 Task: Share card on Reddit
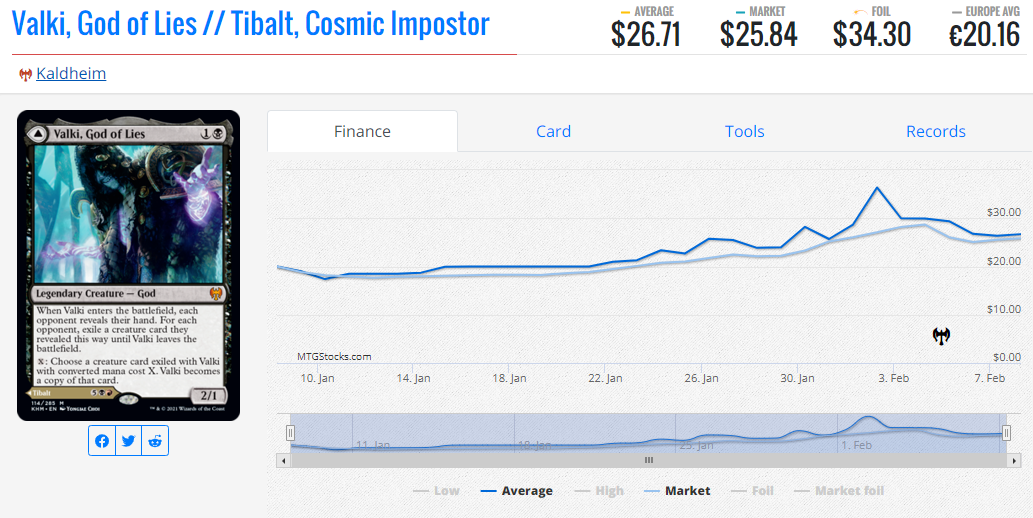pyautogui.click(x=155, y=441)
